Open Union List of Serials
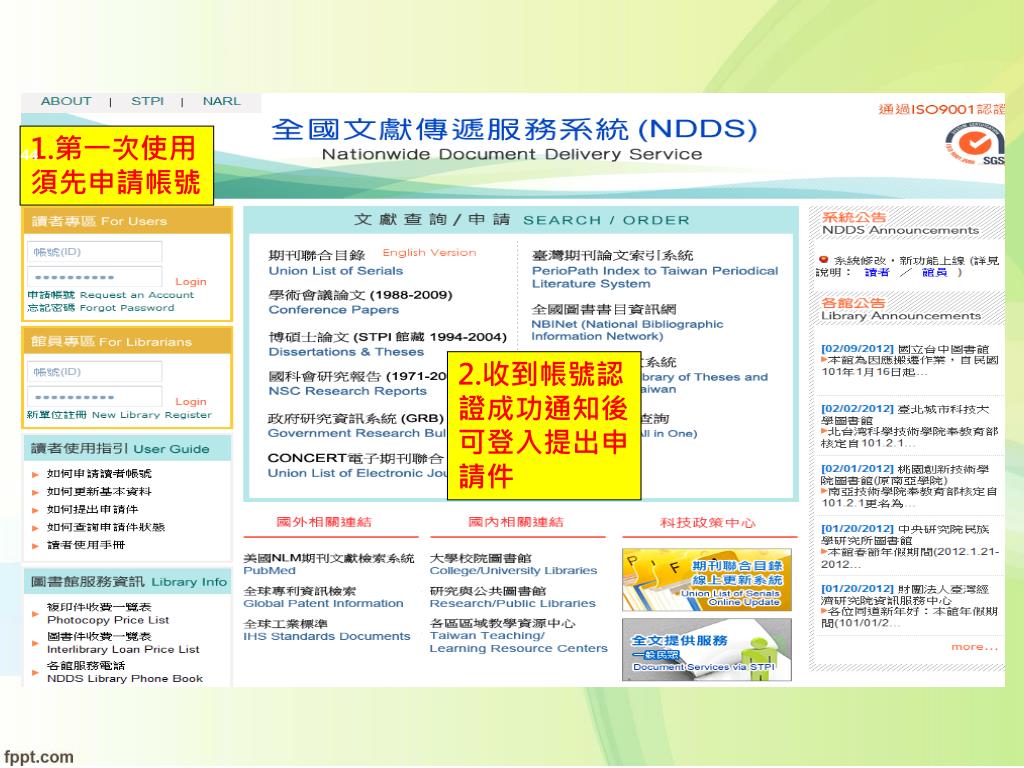 click(x=336, y=271)
